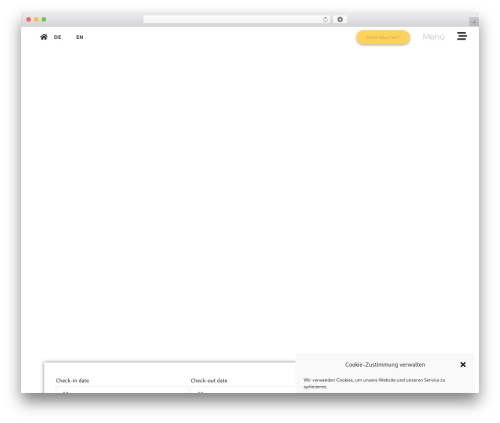Click the green window maximize dot
Viewport: 500px width, 423px height.
coord(44,20)
